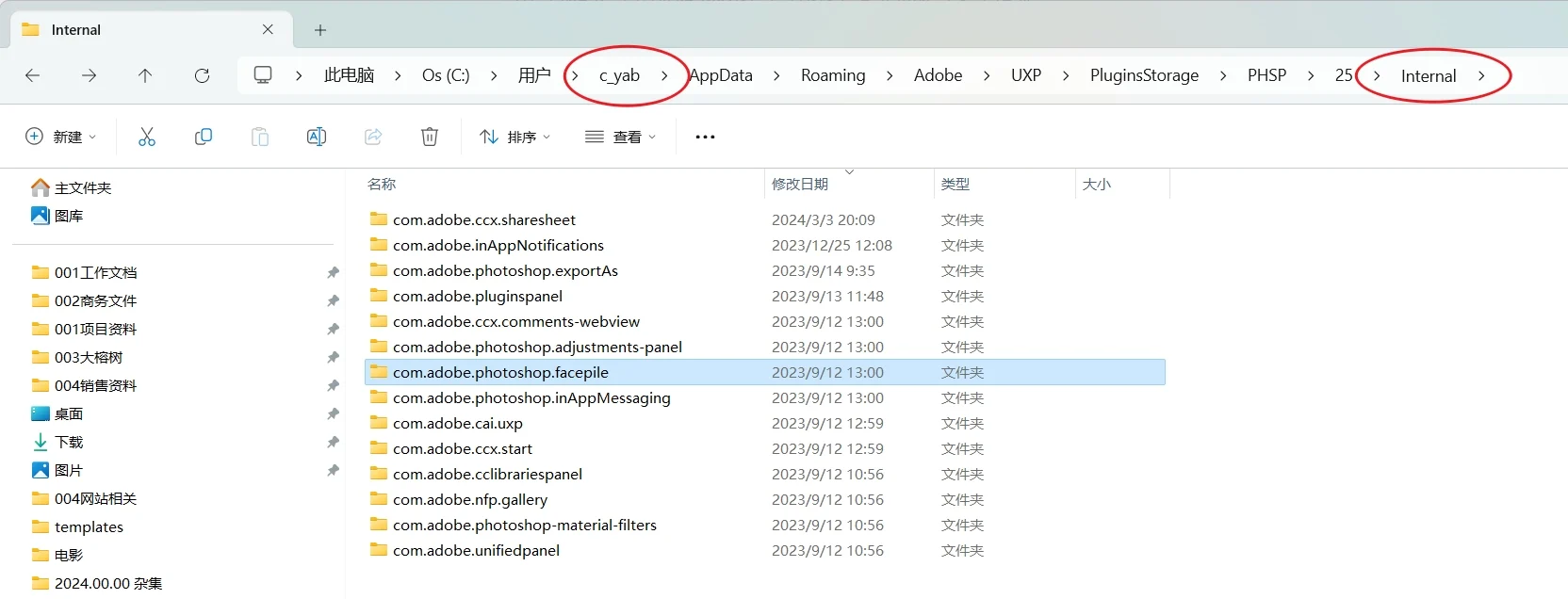Open templates folder in sidebar
This screenshot has width=1568, height=599.
tap(77, 526)
